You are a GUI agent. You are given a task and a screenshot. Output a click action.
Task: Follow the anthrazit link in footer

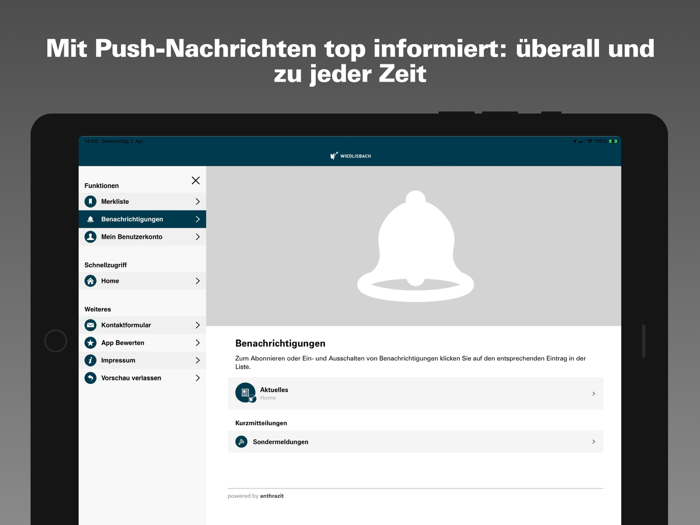click(271, 496)
